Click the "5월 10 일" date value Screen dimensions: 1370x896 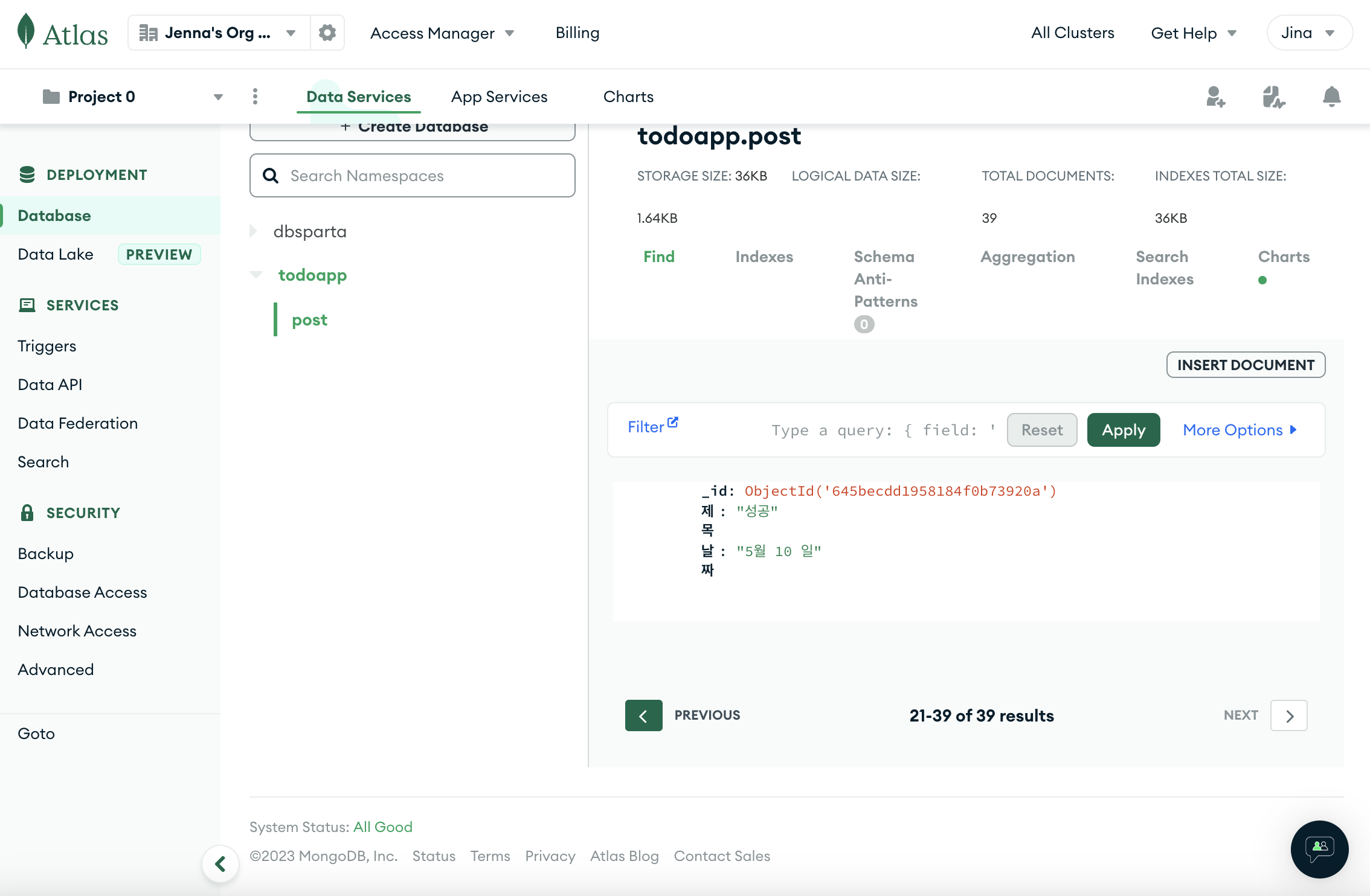click(x=779, y=551)
